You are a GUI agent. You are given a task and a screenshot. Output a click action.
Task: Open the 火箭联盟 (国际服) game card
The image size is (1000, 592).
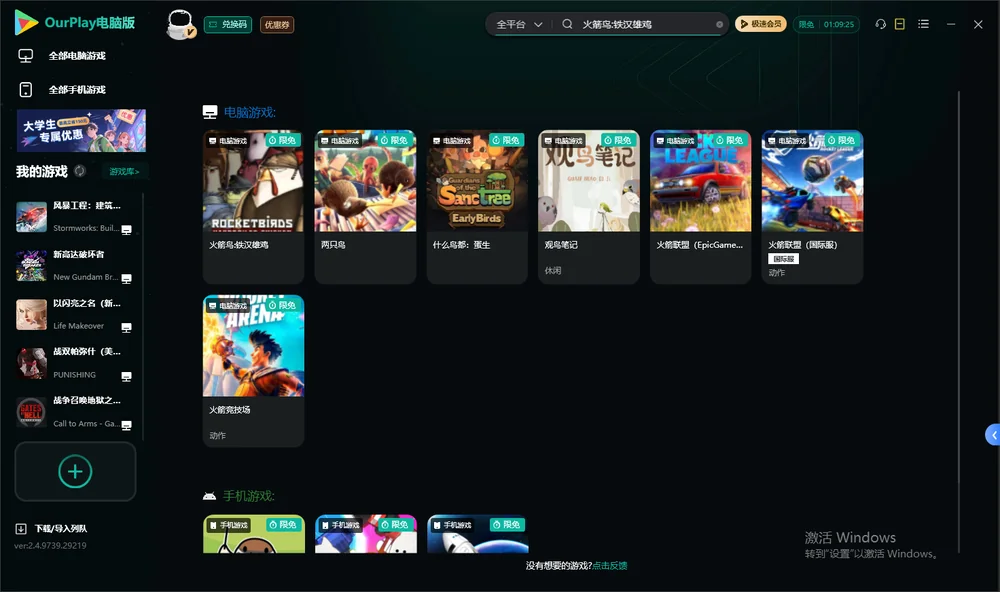coord(812,207)
